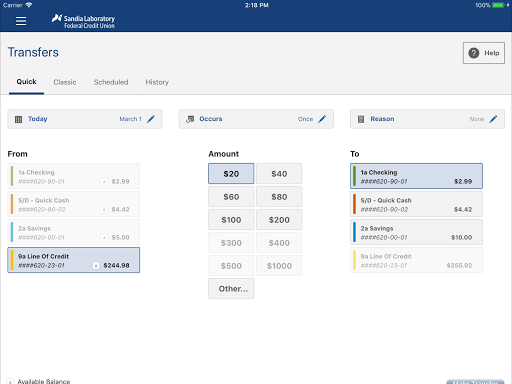Tap the Wi-Fi status icon

tap(29, 5)
